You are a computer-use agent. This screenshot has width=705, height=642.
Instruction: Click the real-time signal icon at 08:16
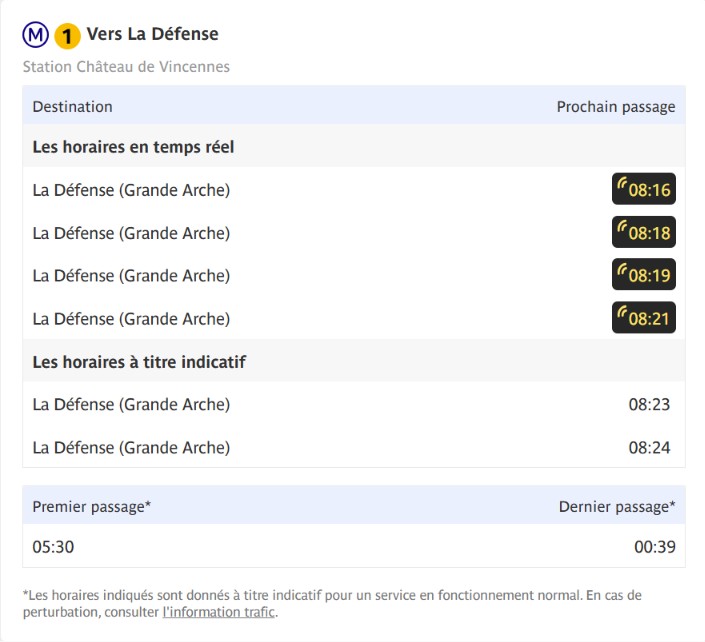click(x=622, y=184)
